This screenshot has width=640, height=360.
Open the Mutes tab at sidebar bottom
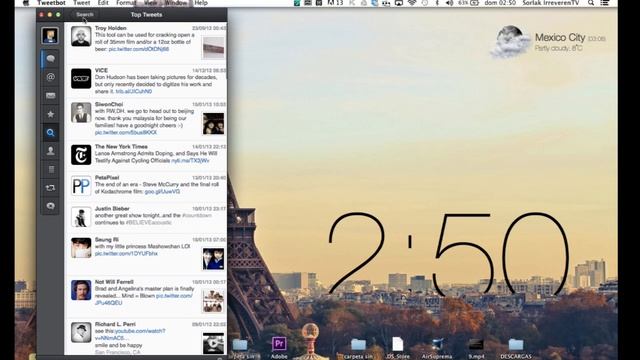[x=50, y=206]
